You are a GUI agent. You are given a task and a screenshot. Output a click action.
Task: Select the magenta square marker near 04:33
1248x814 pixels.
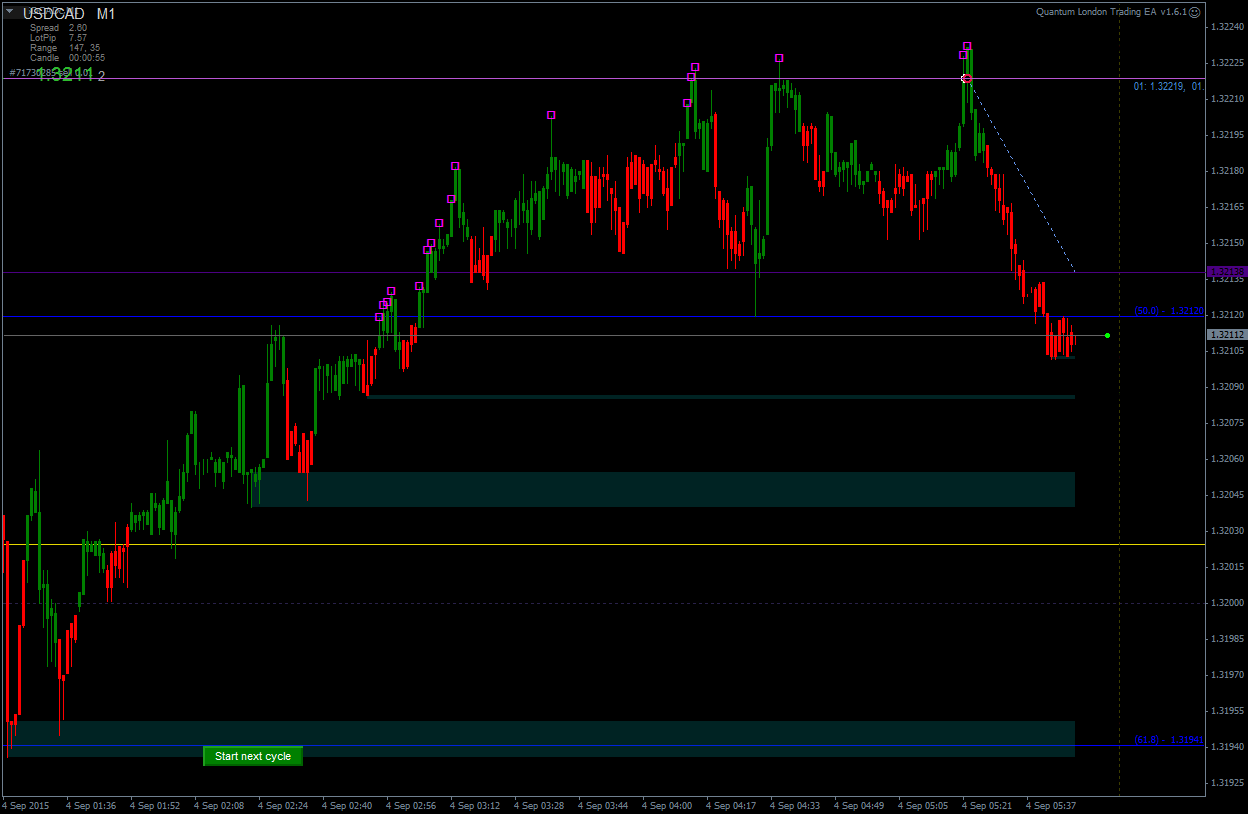(779, 58)
